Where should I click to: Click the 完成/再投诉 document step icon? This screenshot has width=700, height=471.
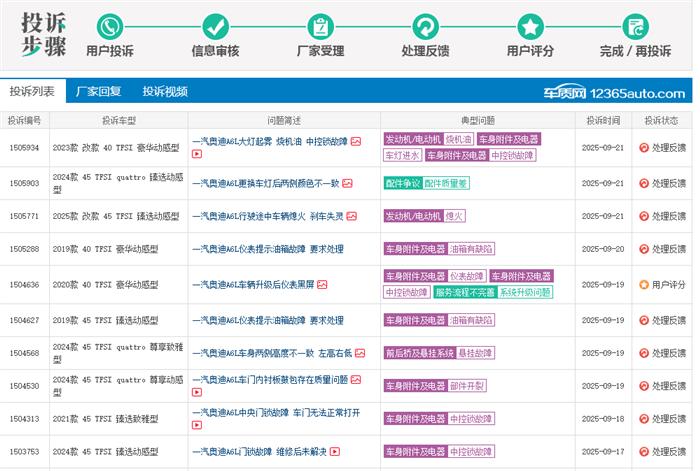(635, 26)
